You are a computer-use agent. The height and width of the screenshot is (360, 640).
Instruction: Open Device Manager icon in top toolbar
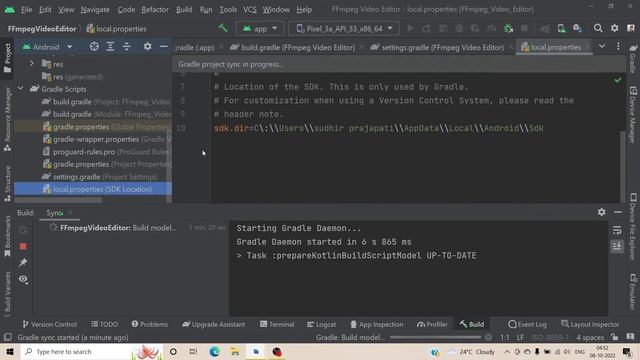click(x=562, y=28)
